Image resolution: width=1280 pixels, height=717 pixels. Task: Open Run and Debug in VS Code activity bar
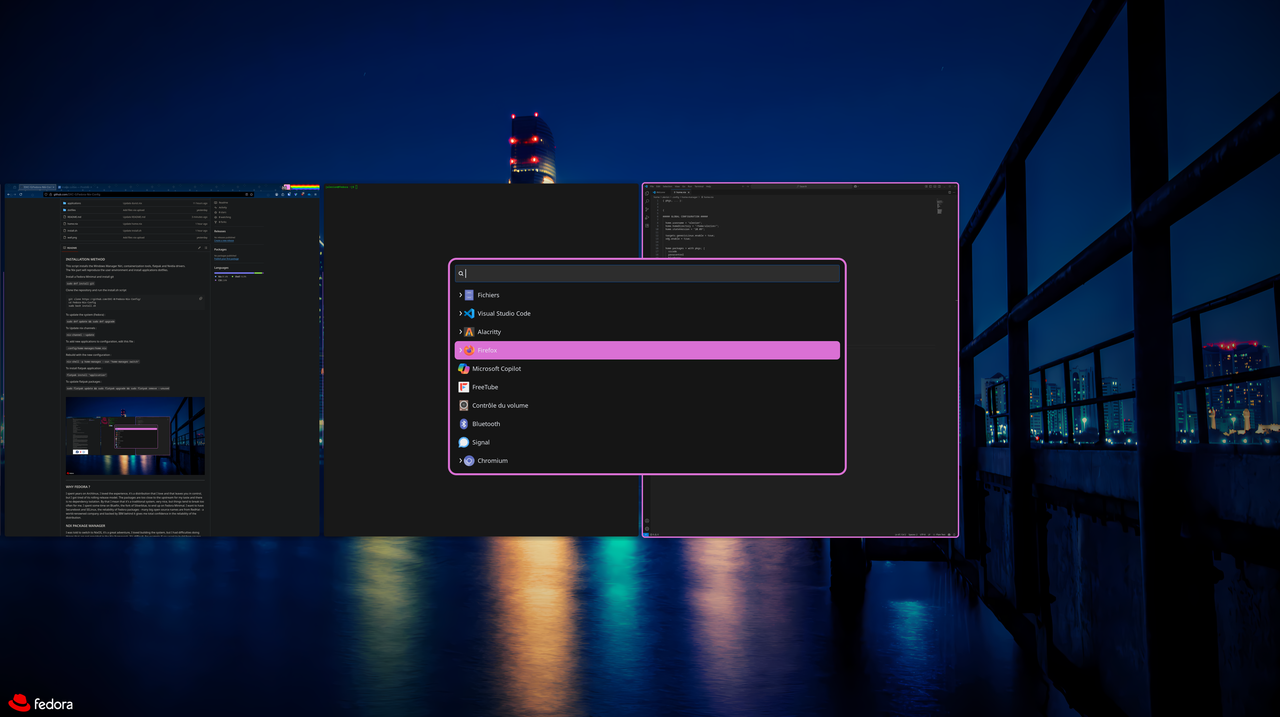[x=647, y=217]
